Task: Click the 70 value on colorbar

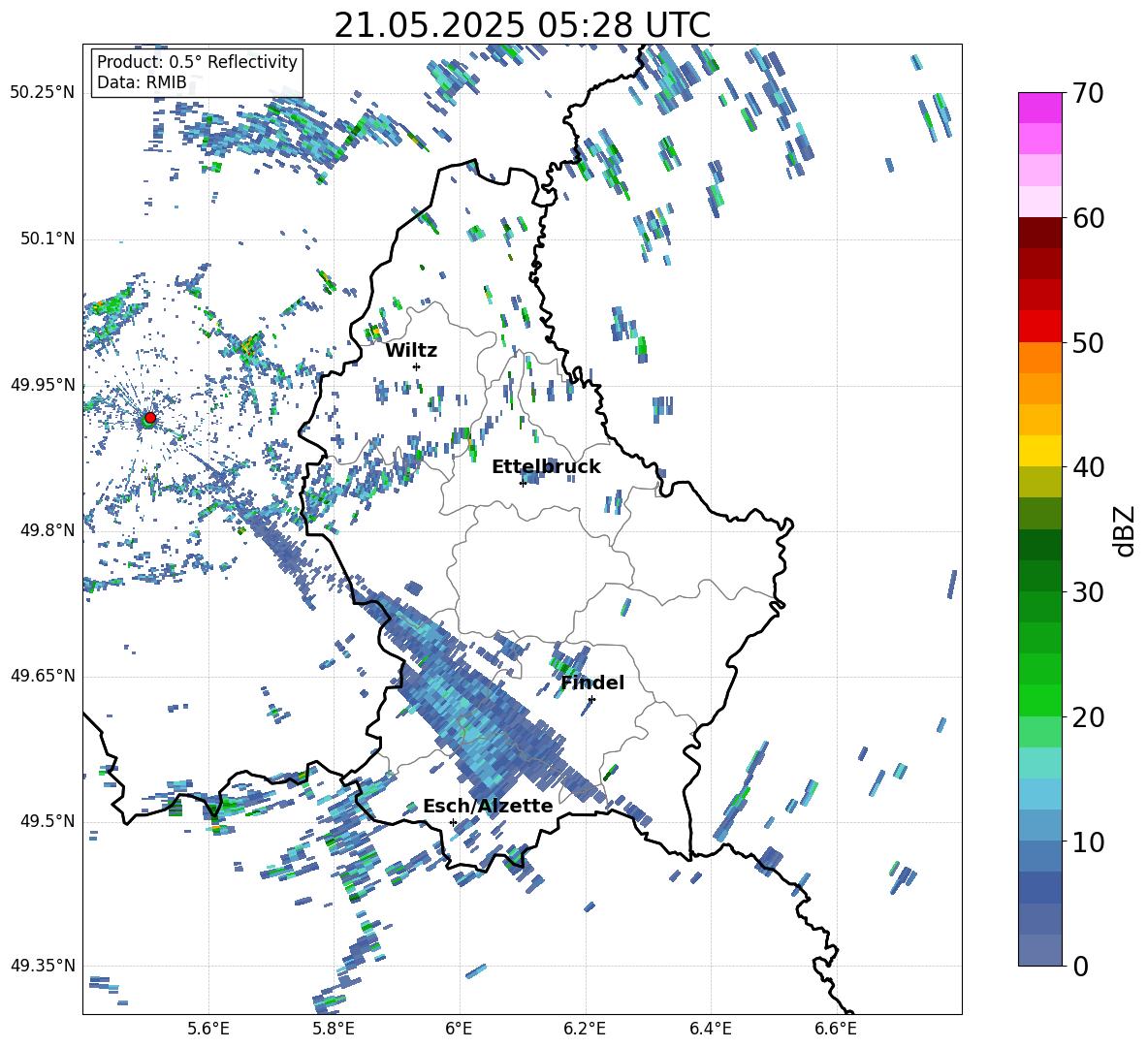Action: 1088,93
